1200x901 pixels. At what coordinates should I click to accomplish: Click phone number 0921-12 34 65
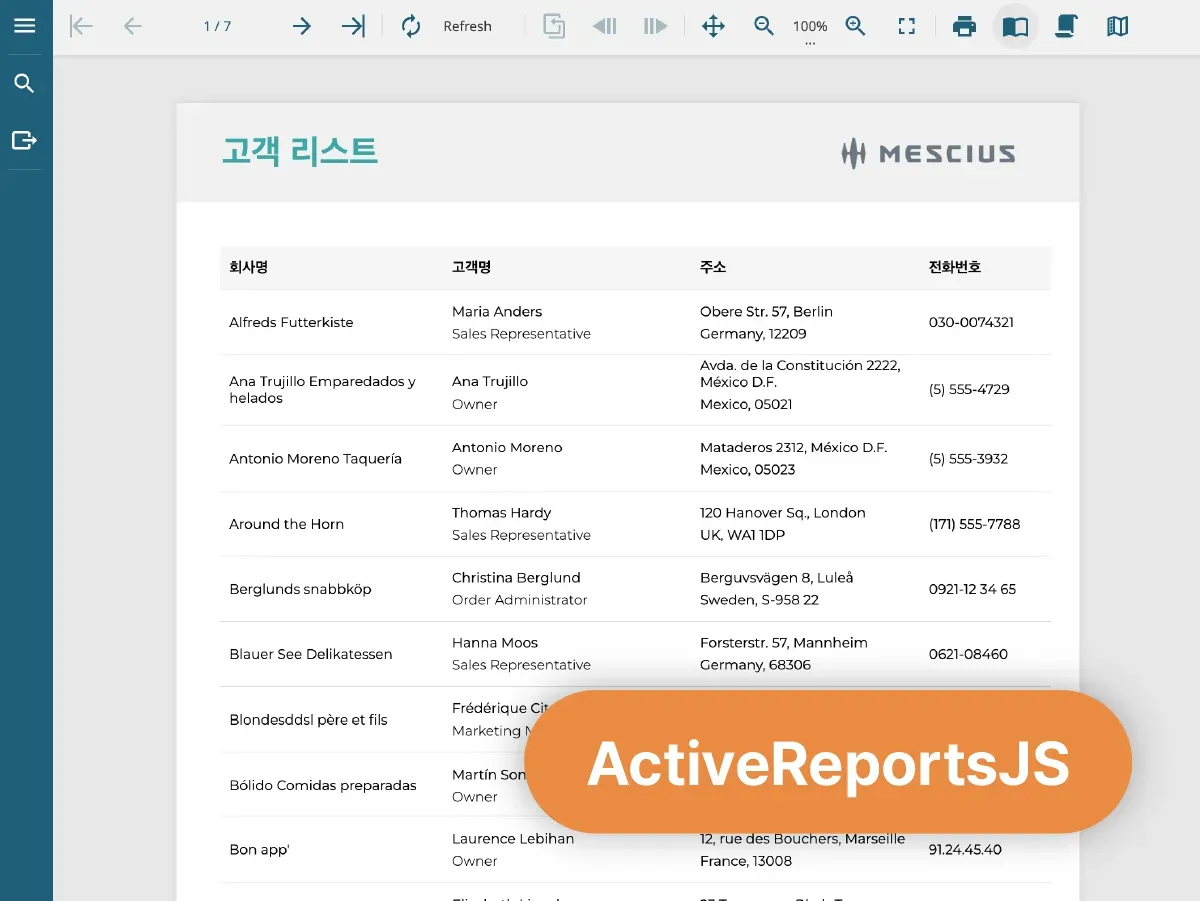[x=972, y=589]
